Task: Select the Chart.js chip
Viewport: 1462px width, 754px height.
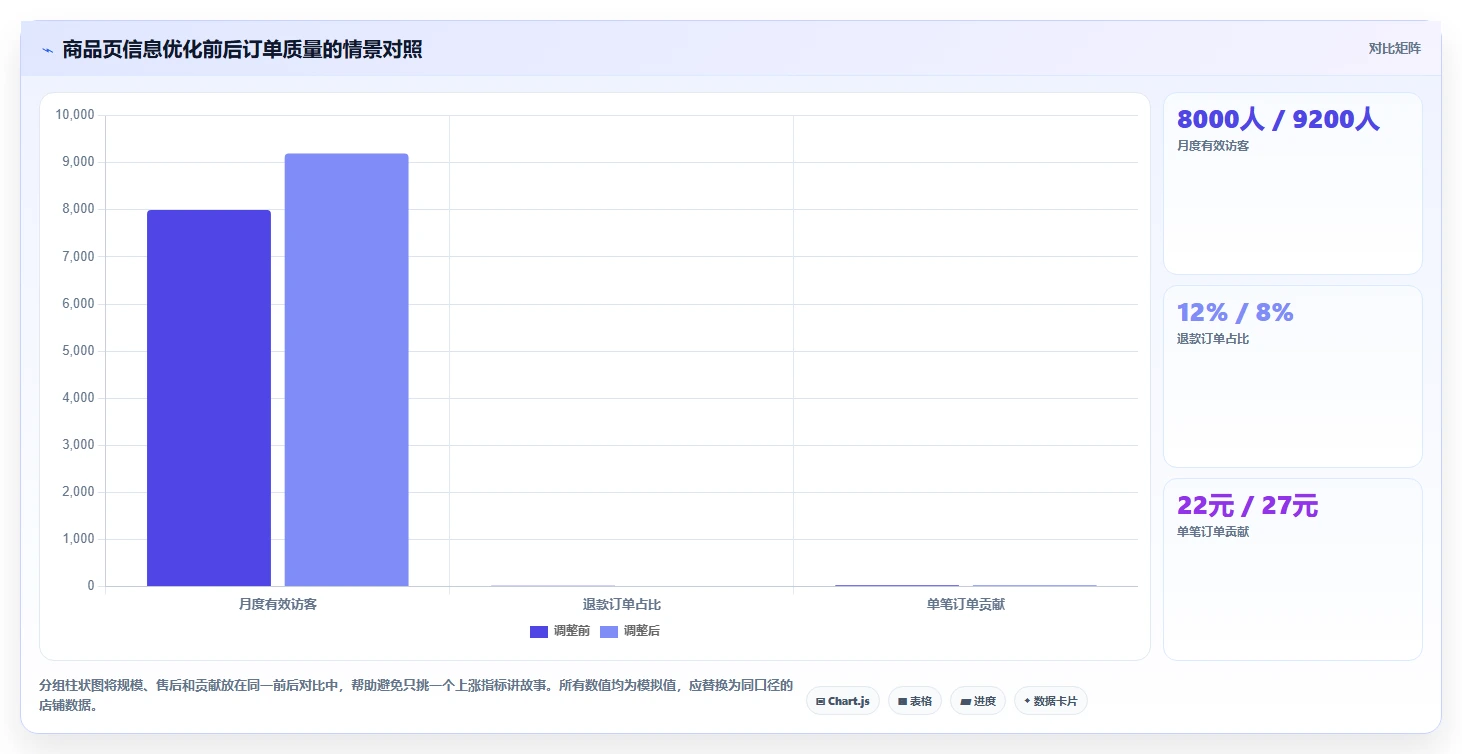Action: coord(843,701)
